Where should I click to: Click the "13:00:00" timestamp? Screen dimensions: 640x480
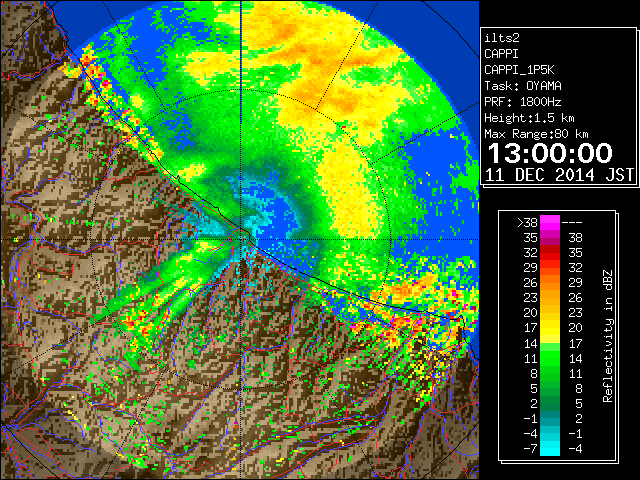tap(550, 153)
